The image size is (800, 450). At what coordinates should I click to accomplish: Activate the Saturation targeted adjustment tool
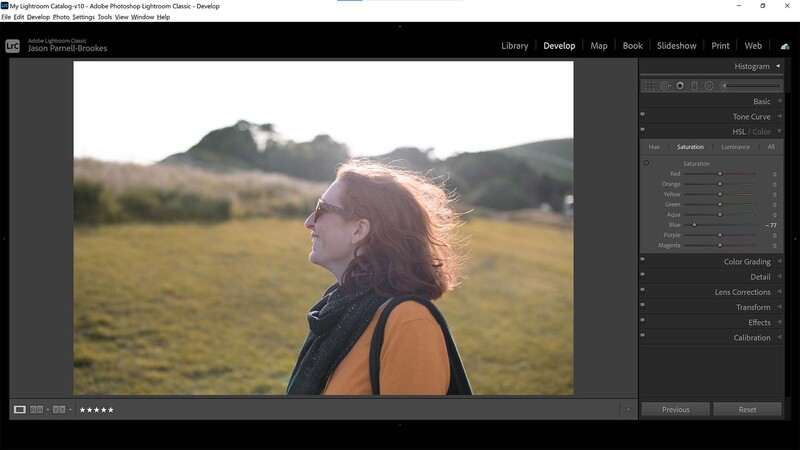click(646, 163)
